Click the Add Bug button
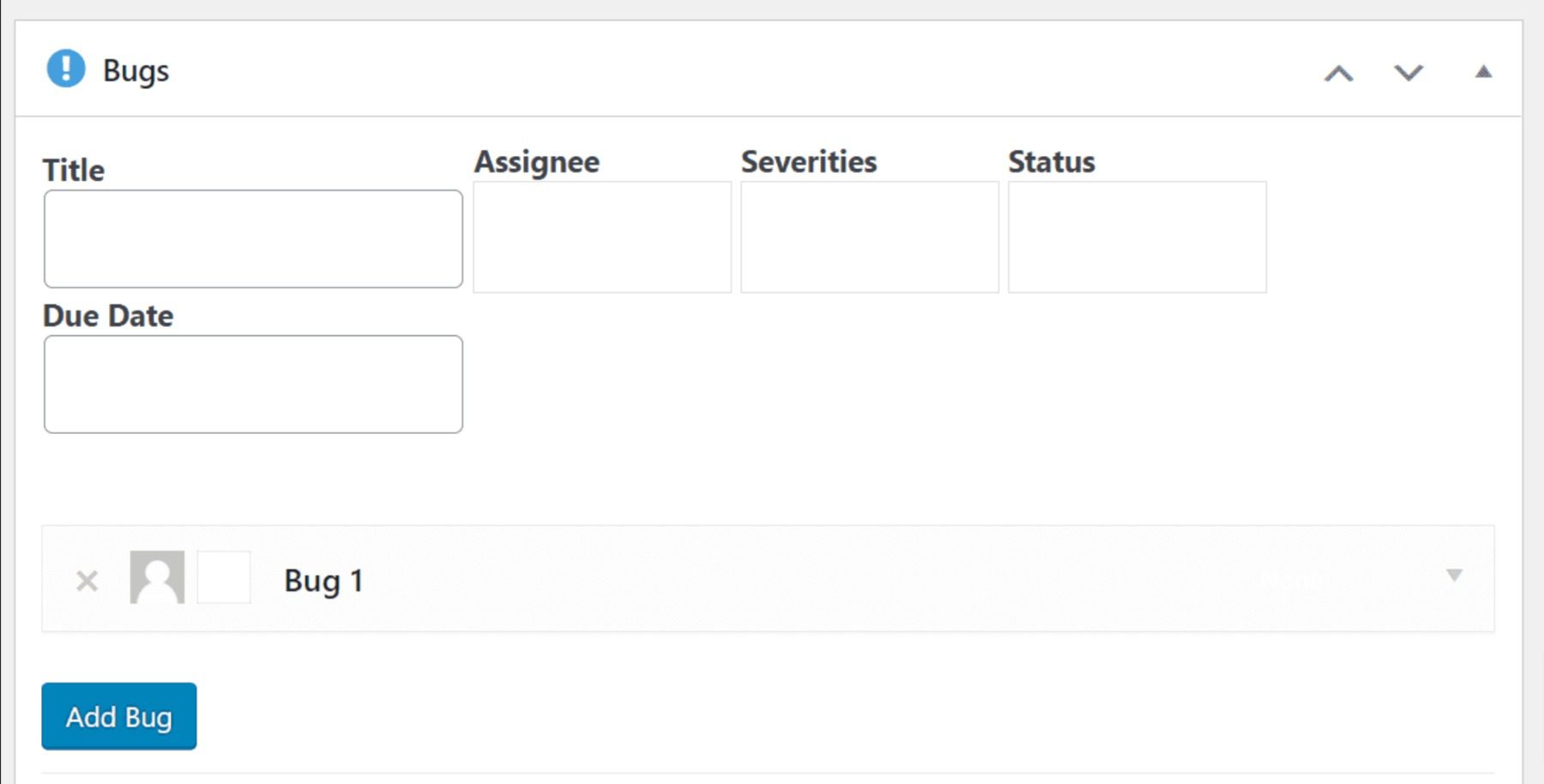 [118, 717]
